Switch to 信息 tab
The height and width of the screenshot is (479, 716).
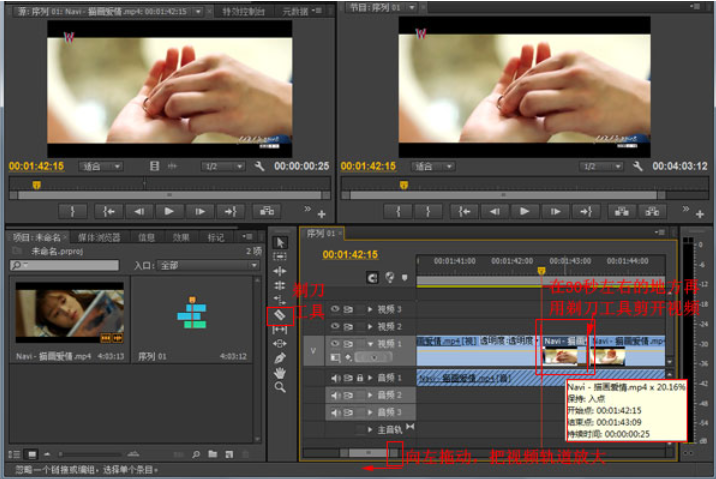[x=146, y=237]
